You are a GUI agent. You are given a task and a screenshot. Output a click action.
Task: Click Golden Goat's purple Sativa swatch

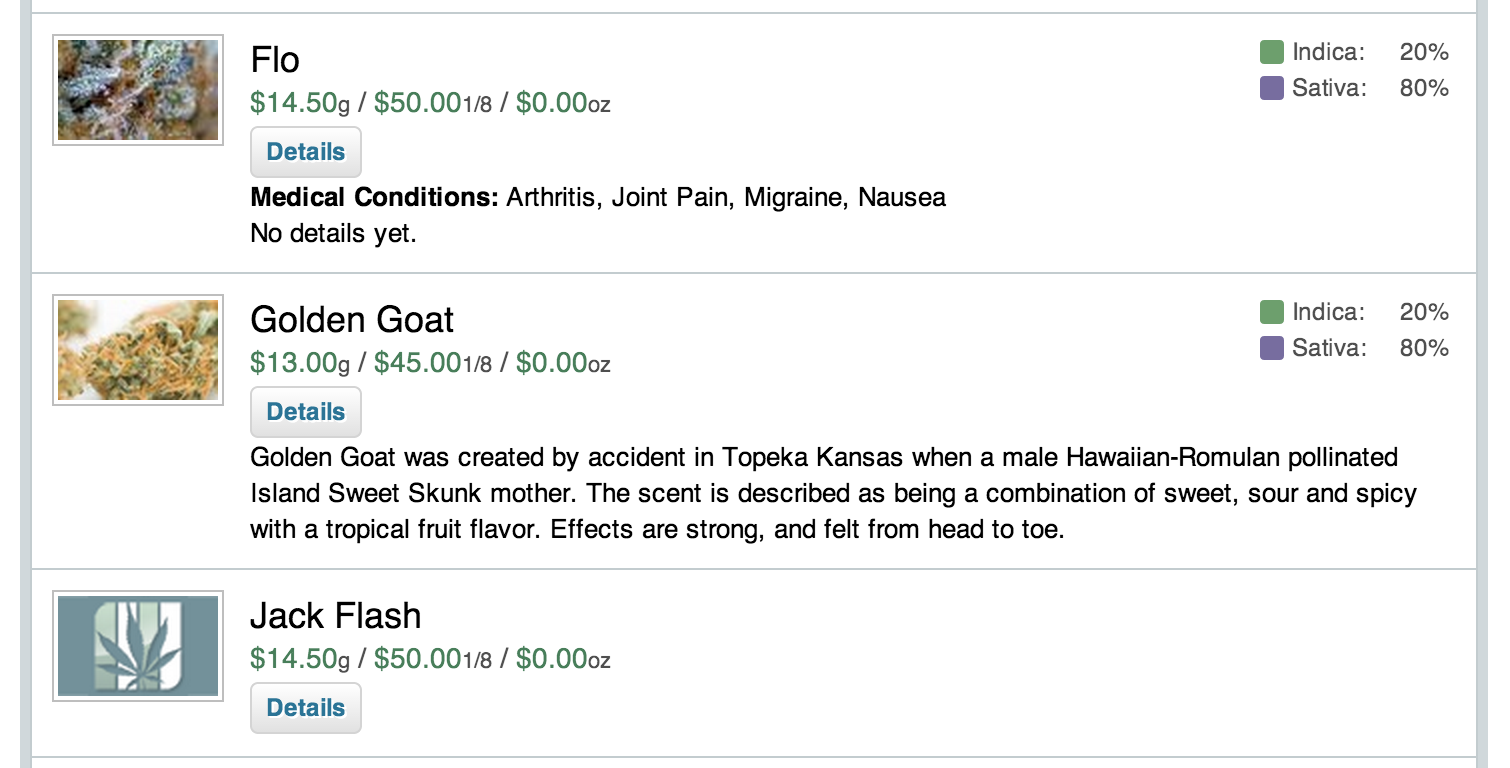1271,348
